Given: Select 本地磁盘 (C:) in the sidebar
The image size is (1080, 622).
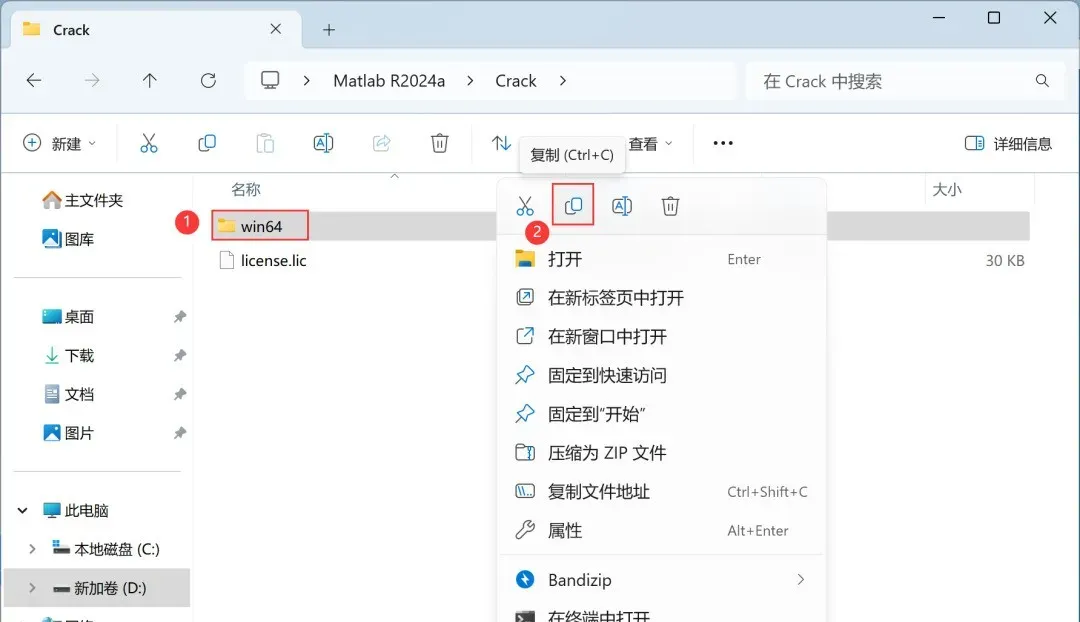Looking at the screenshot, I should [x=106, y=549].
